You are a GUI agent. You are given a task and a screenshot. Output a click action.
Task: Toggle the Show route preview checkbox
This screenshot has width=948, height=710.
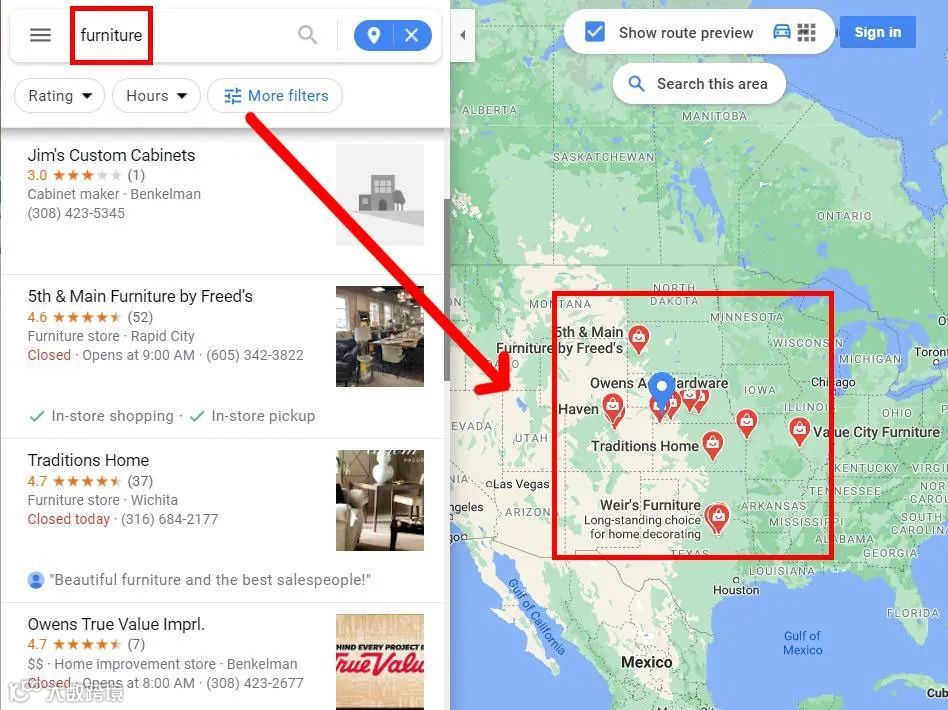click(x=595, y=31)
